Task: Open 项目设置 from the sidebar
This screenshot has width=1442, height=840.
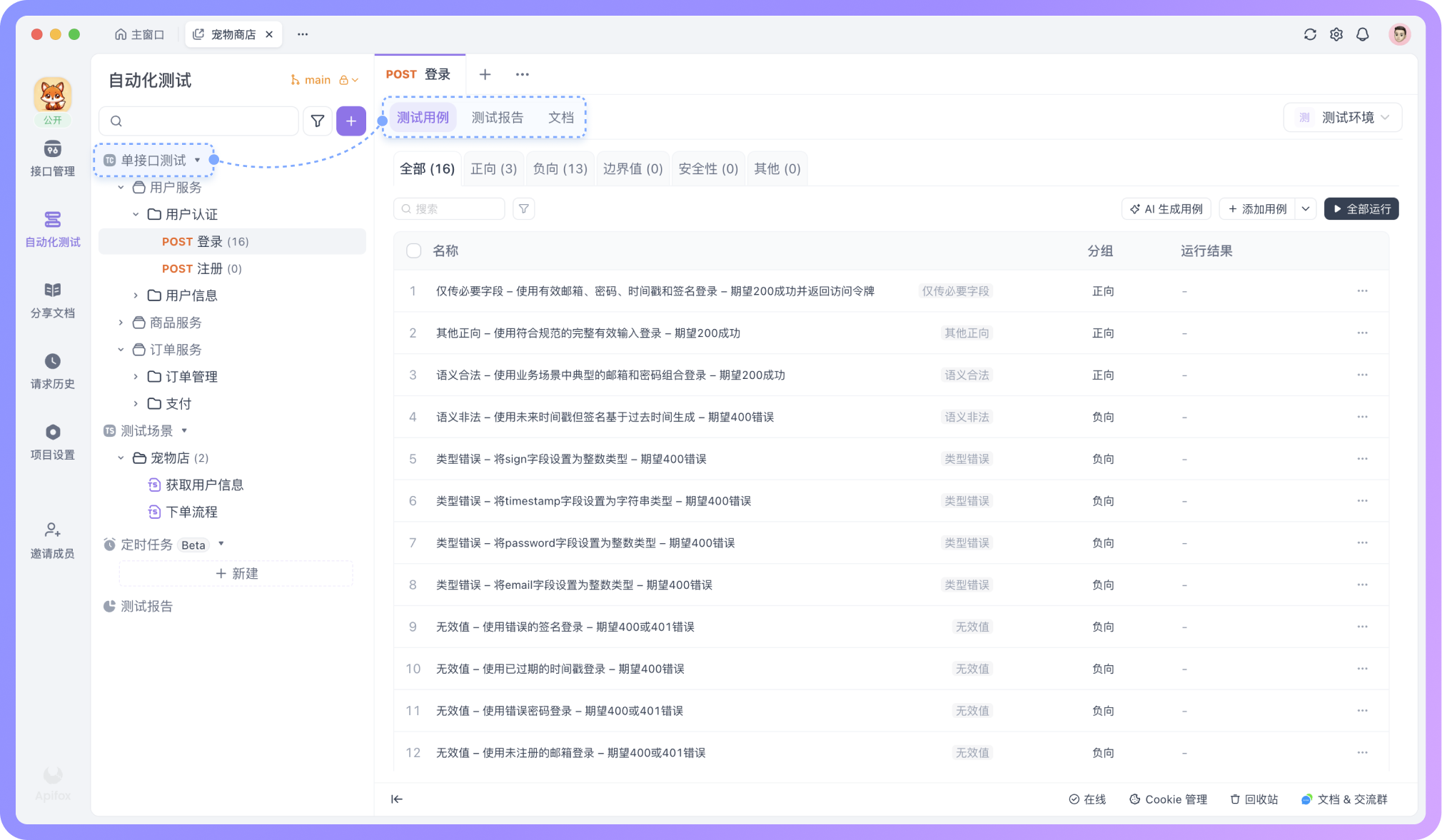Action: 52,442
